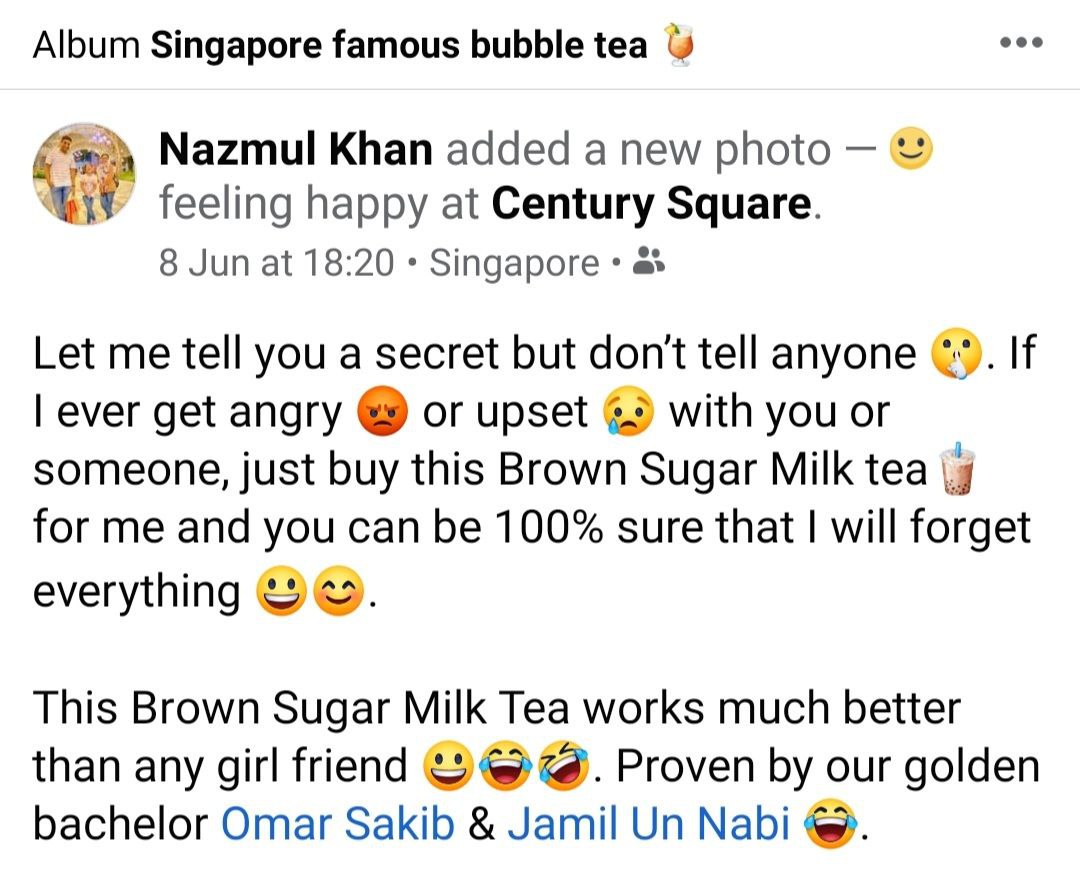The image size is (1080, 873).
Task: Open the three-dot post options menu
Action: [x=1021, y=43]
